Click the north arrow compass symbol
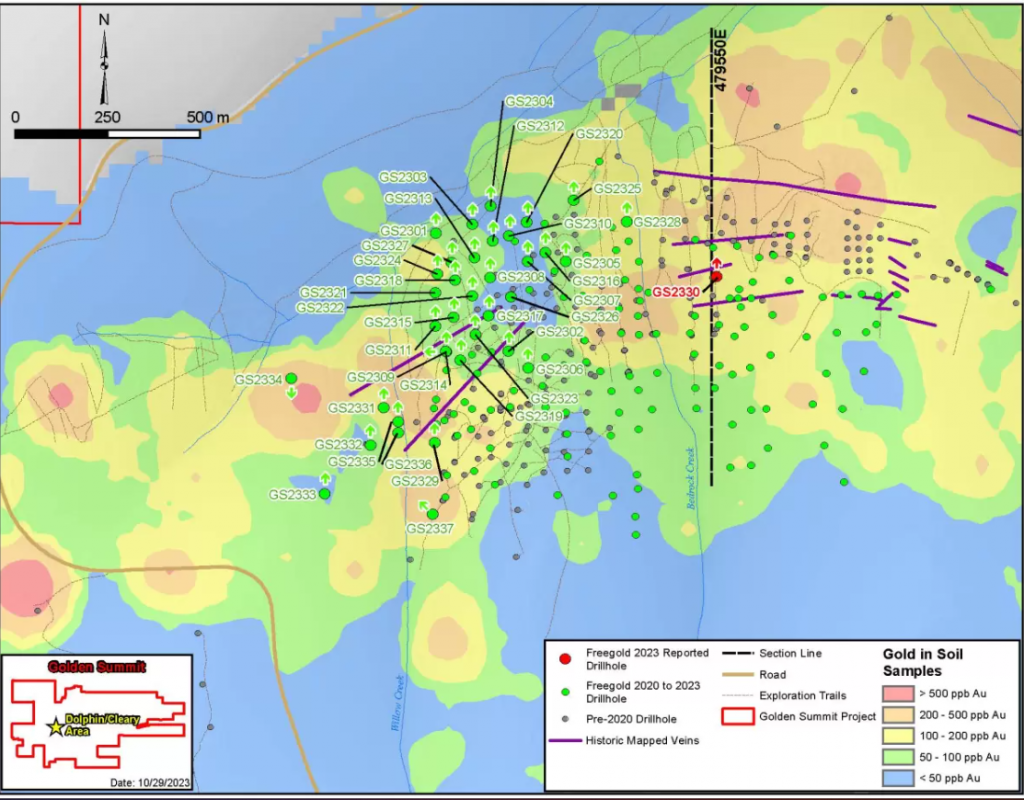The image size is (1024, 800). click(x=104, y=62)
